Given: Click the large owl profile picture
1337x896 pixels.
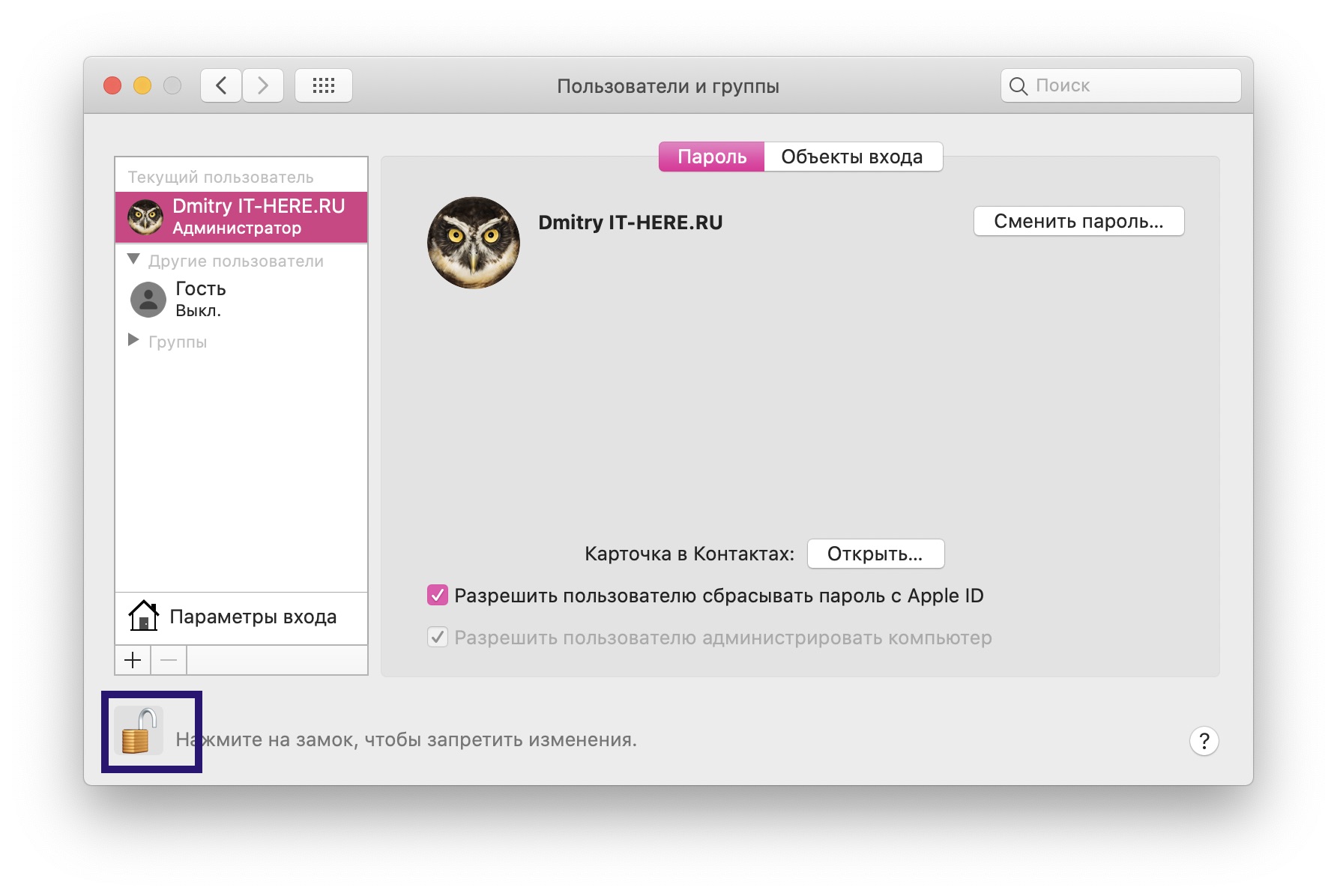Looking at the screenshot, I should pos(474,243).
